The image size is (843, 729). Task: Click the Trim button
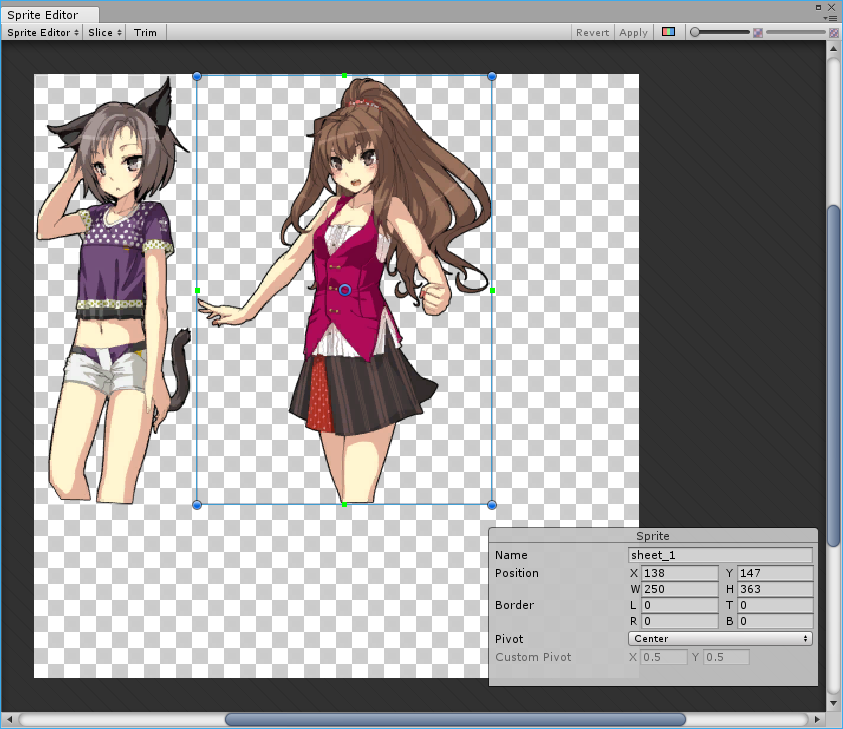[145, 32]
